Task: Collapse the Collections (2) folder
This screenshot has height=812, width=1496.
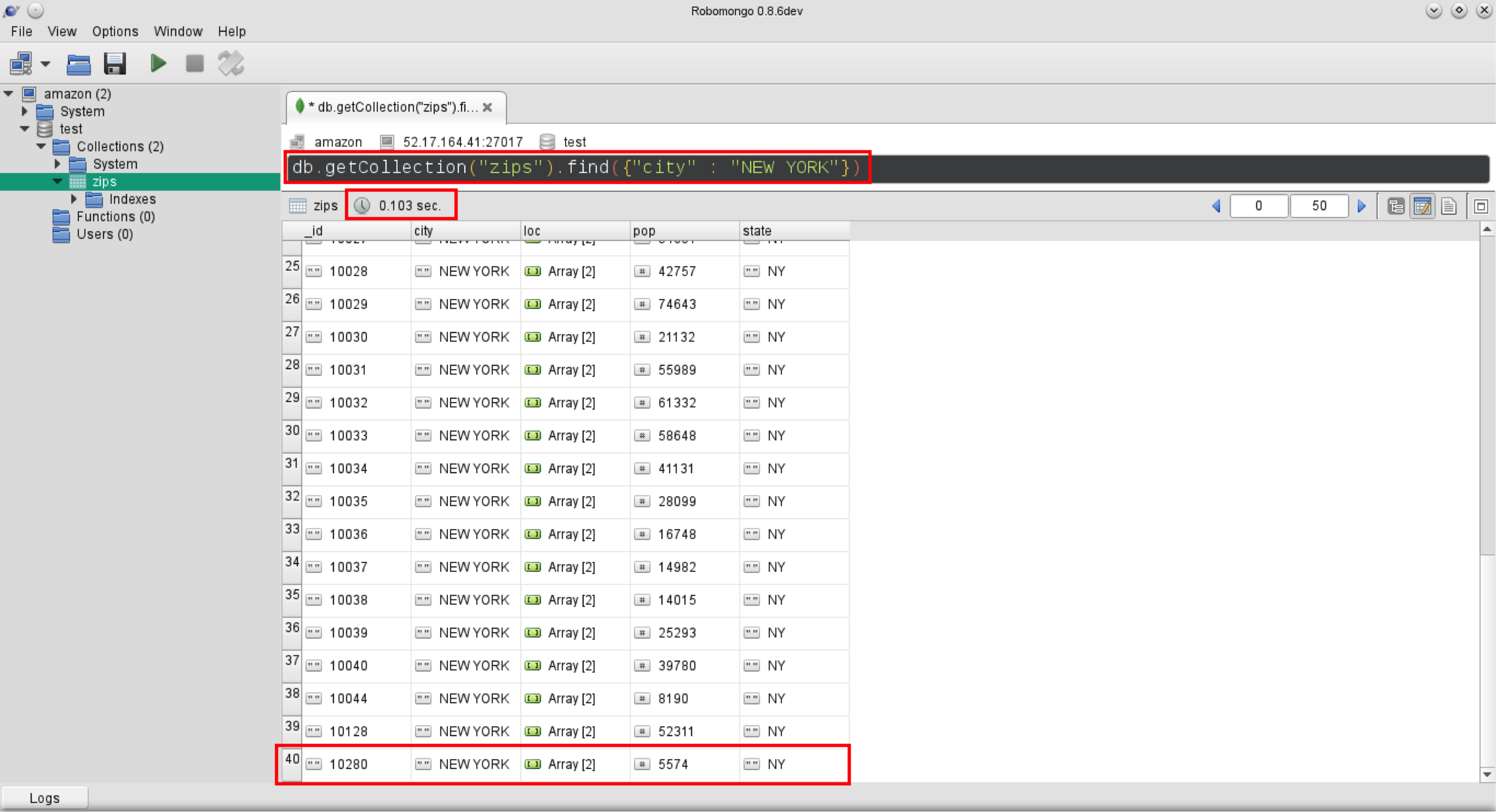Action: (x=40, y=146)
